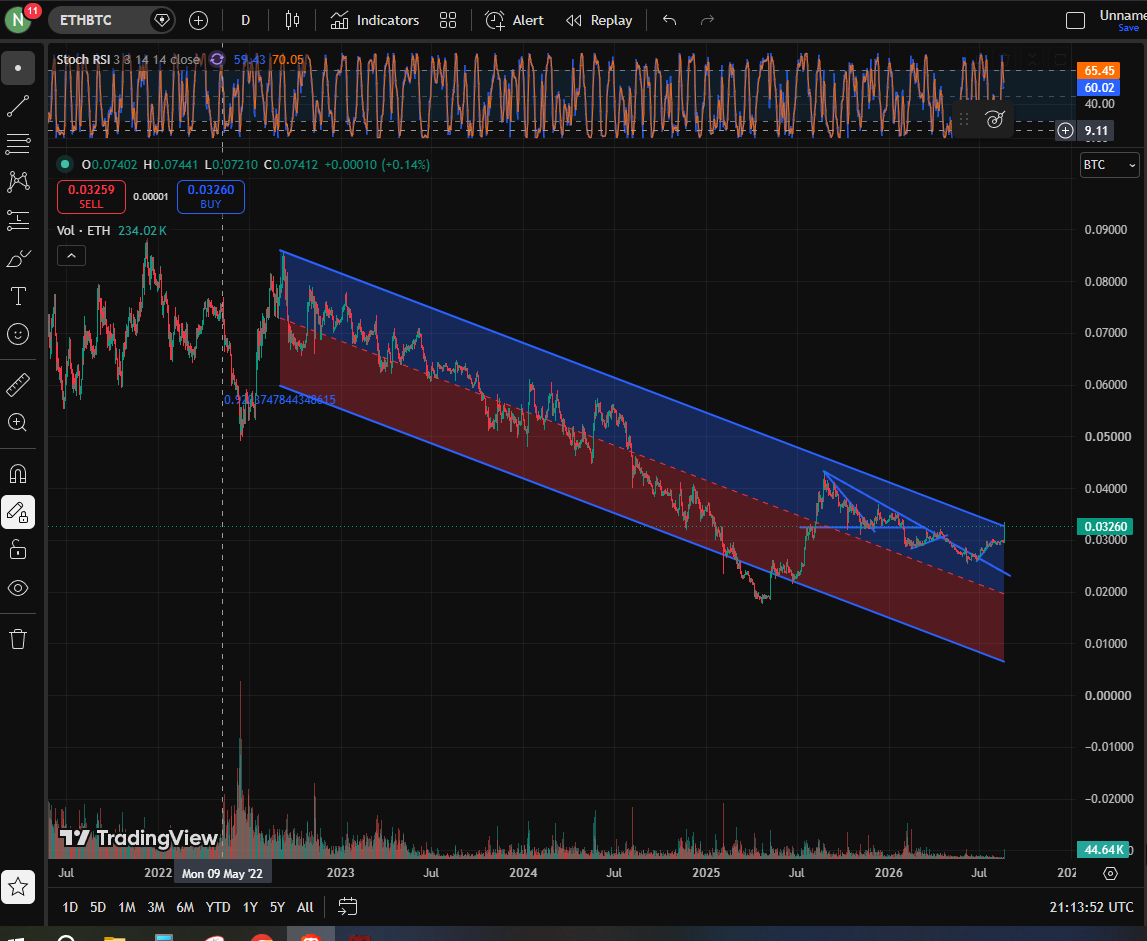Click the plus icon beside 9.11 scale
Screen dimensions: 1147x941
1065,131
